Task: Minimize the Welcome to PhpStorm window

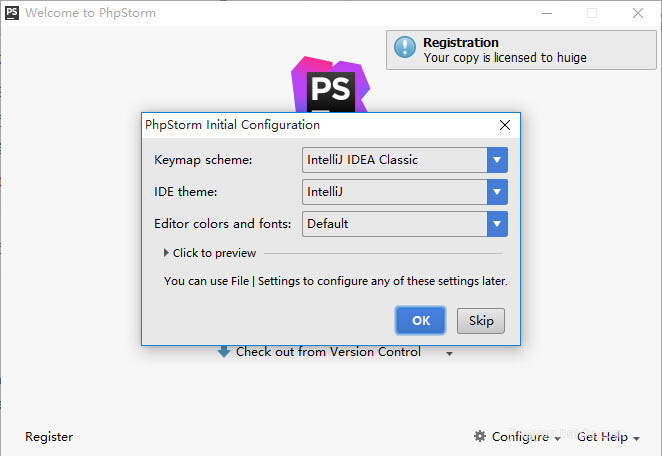Action: click(x=545, y=13)
